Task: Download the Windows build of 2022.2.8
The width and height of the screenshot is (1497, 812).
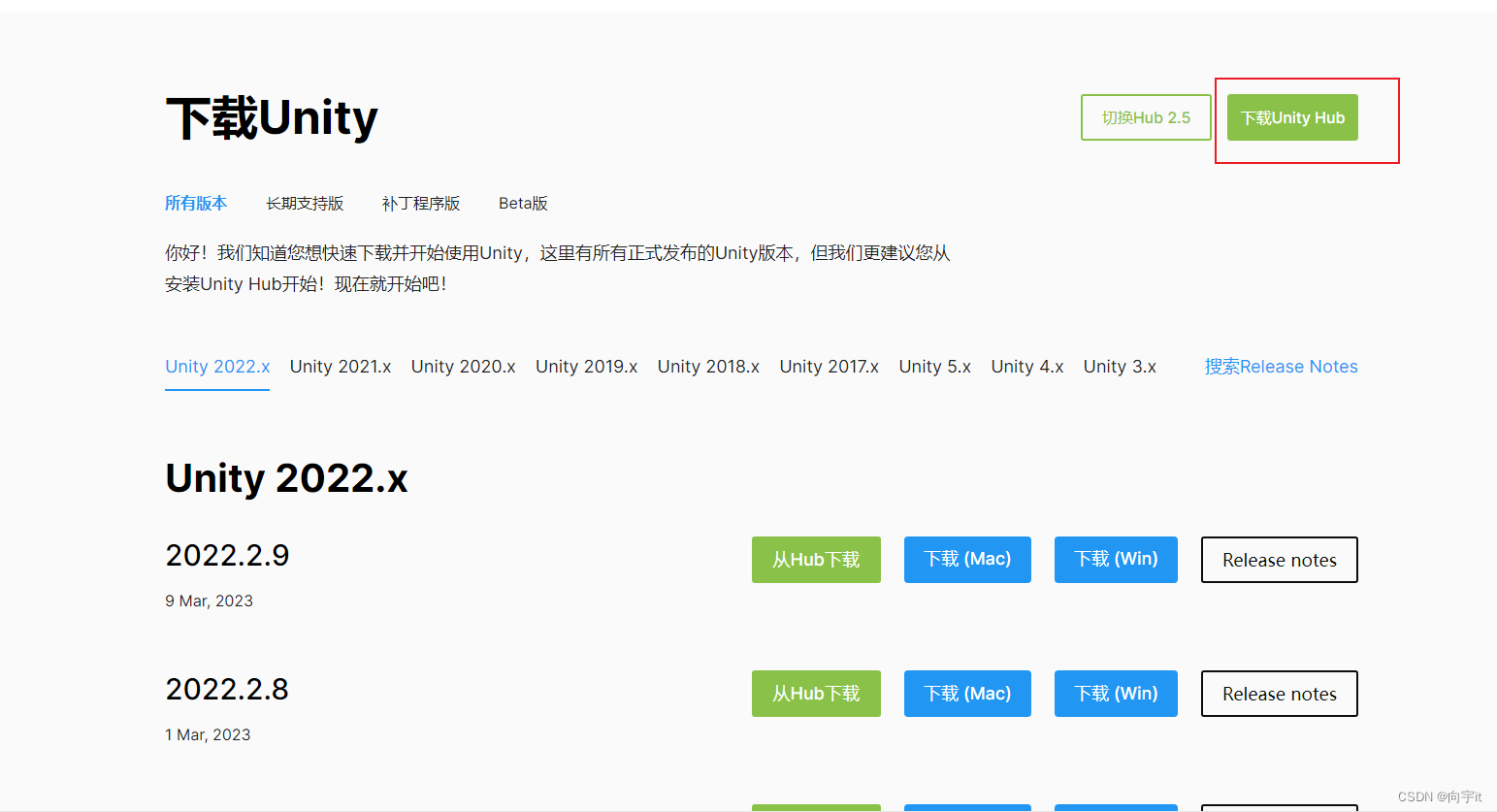Action: tap(1116, 694)
